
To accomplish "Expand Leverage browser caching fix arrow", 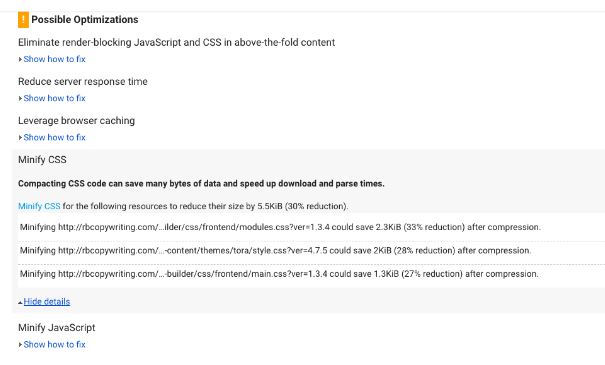I will [x=20, y=137].
